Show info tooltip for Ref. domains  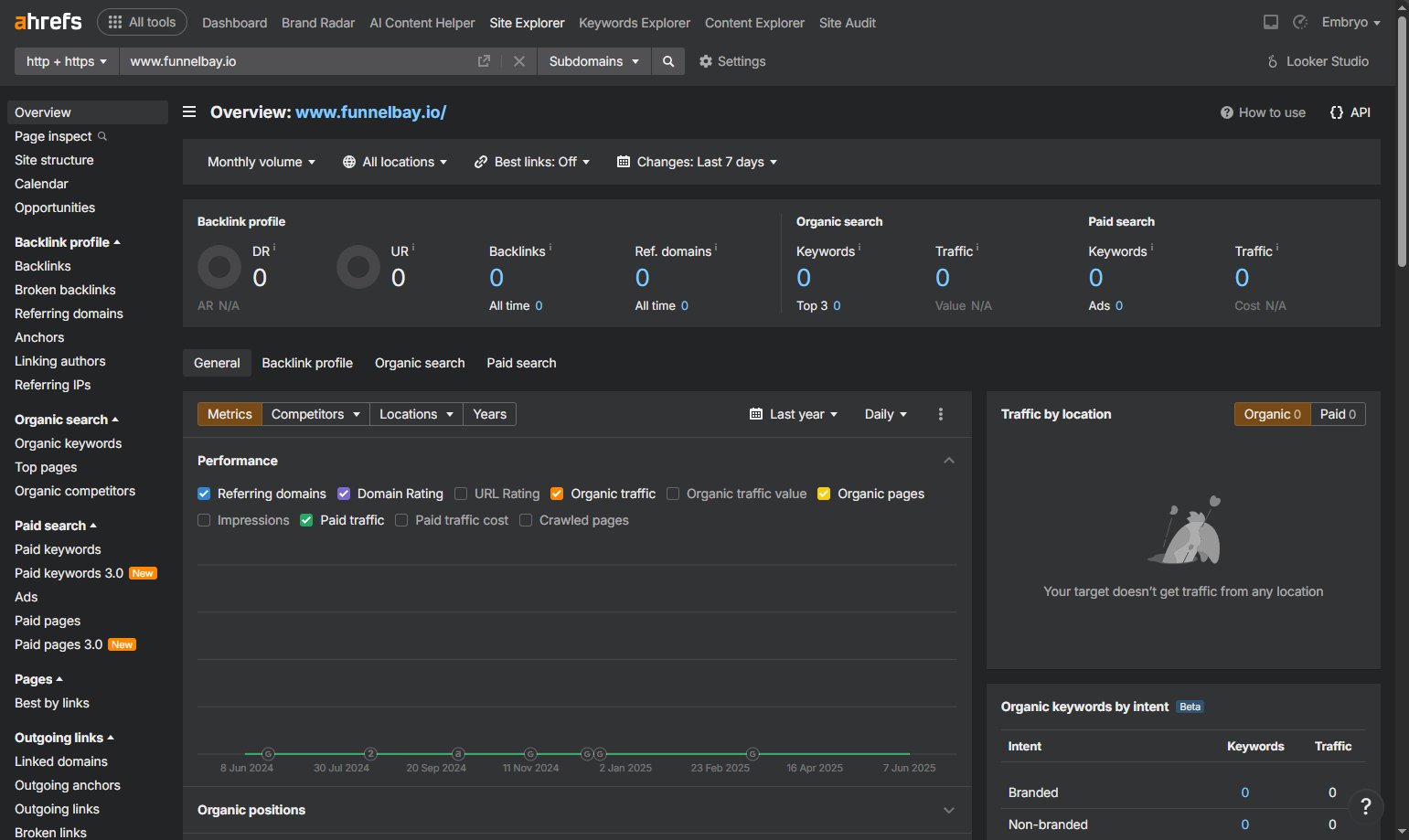pos(716,248)
